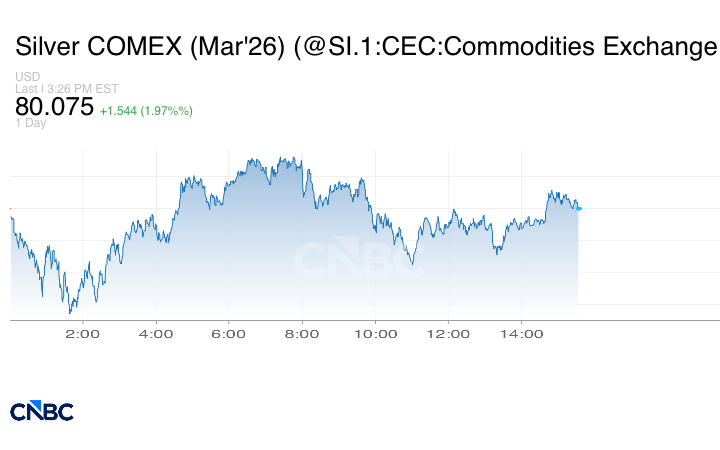Click the green +1.544 (1.97%) change value
The height and width of the screenshot is (450, 720).
click(146, 110)
